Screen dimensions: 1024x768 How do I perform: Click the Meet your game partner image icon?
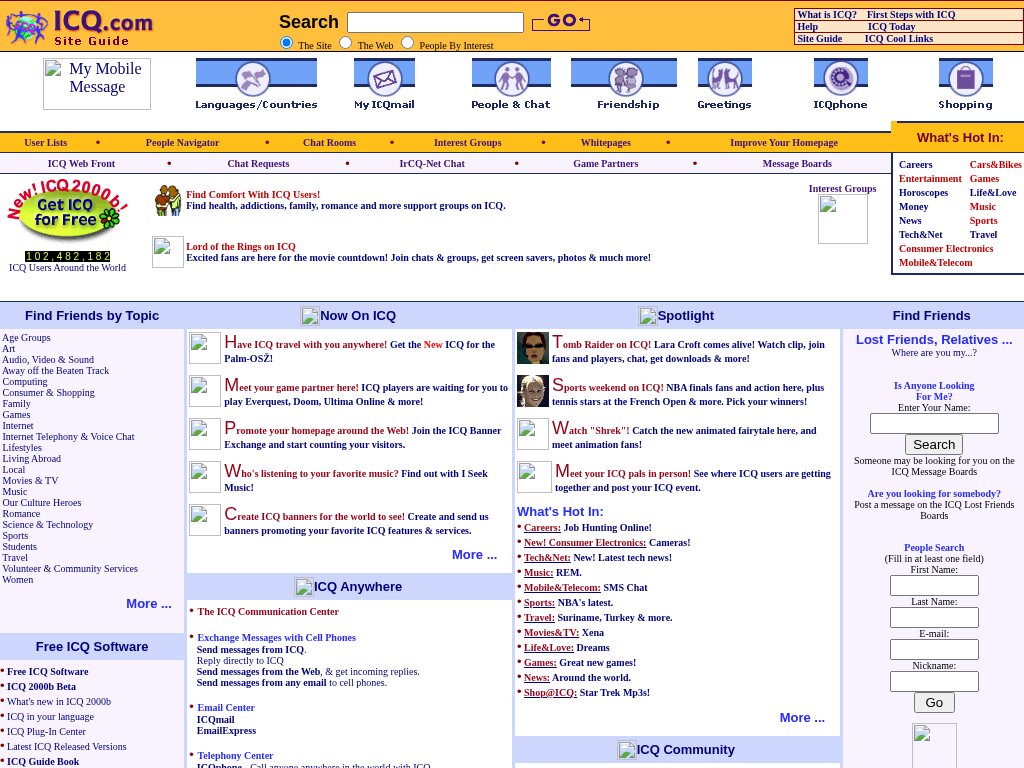[x=205, y=391]
